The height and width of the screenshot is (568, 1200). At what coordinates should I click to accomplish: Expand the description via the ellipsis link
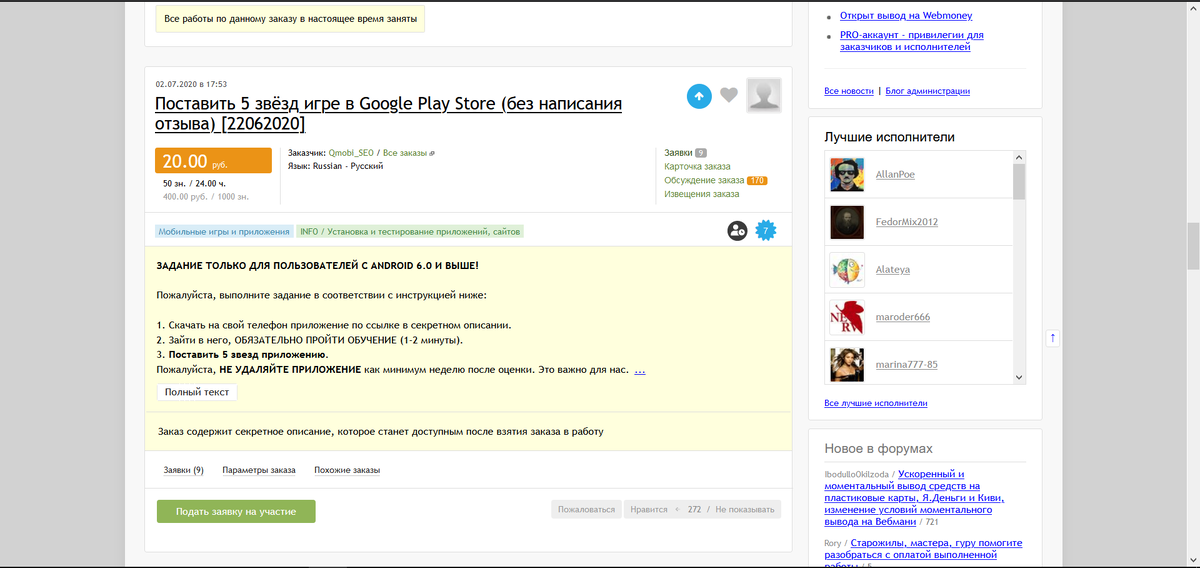[x=639, y=370]
